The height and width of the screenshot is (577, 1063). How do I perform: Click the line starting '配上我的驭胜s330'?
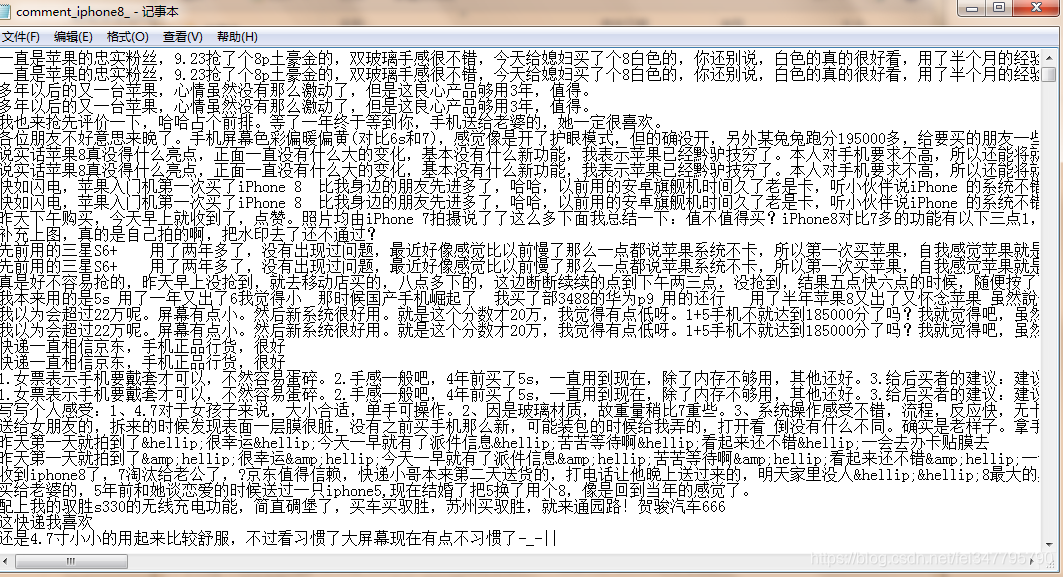[x=363, y=506]
